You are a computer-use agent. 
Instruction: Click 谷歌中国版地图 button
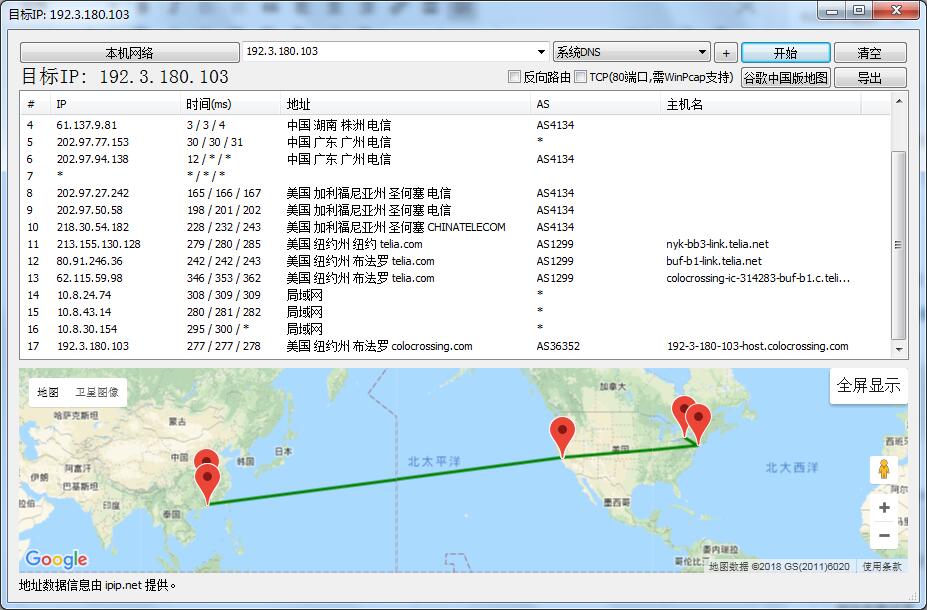(x=785, y=78)
